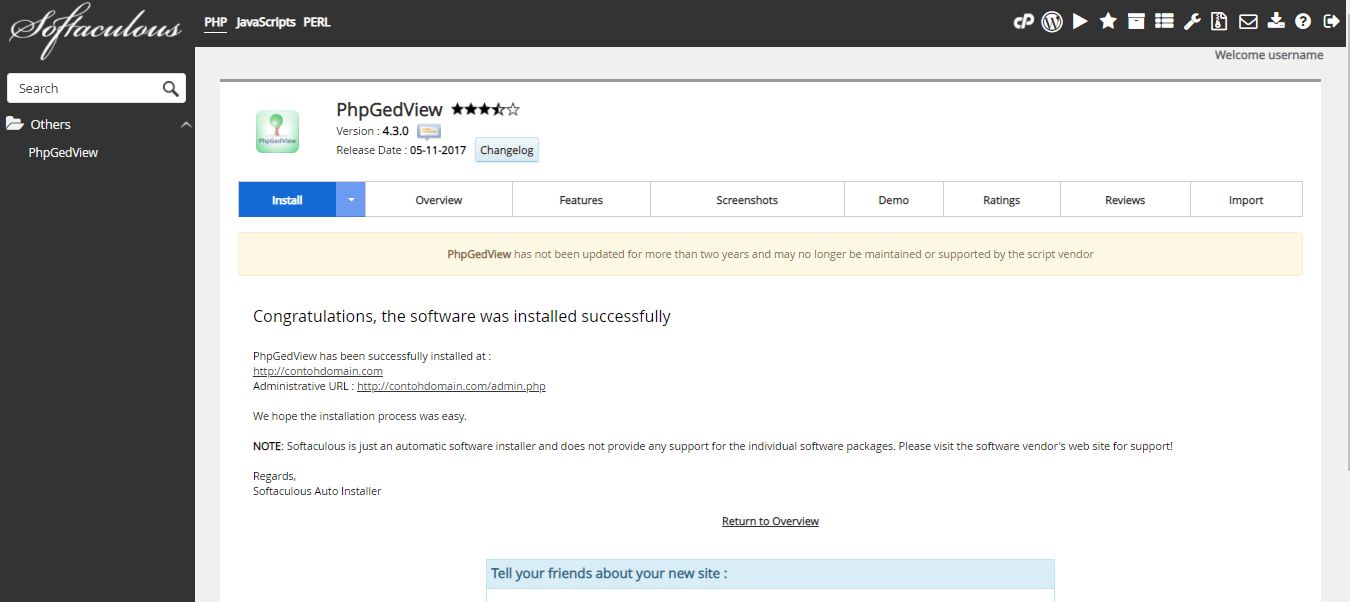Click the envelope email settings icon

[x=1248, y=21]
